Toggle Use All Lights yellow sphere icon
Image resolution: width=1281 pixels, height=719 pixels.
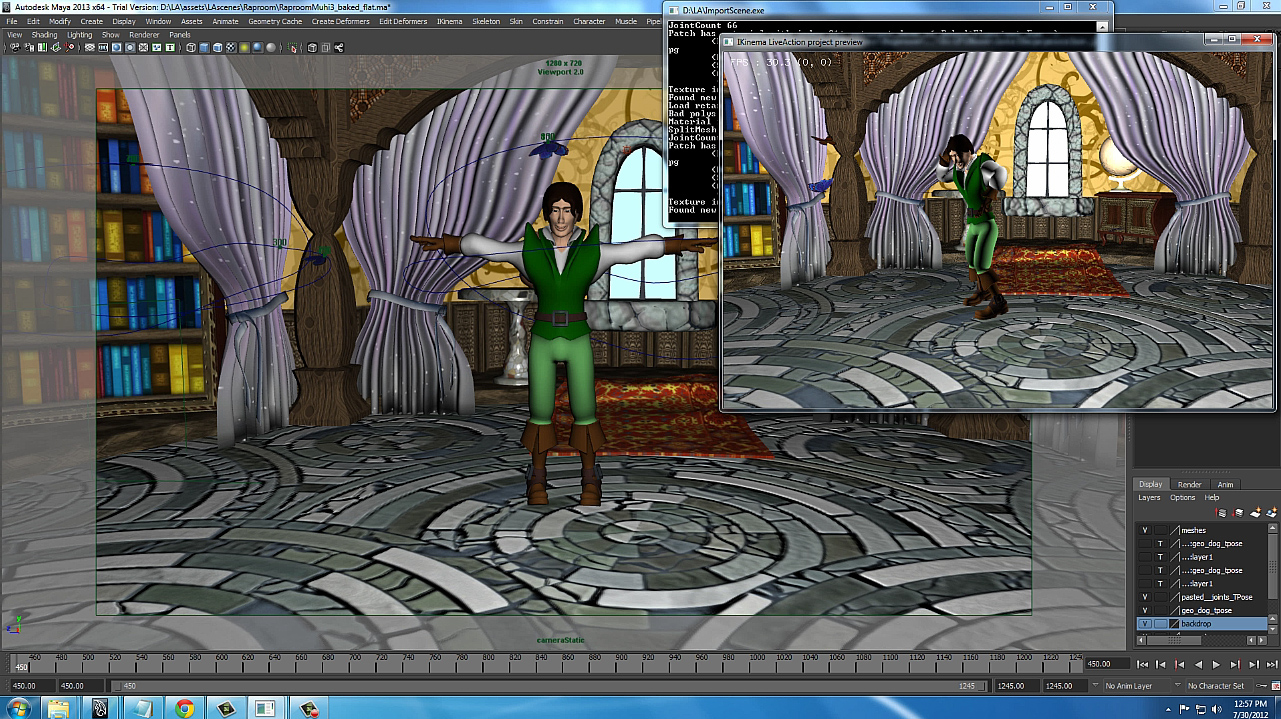point(244,47)
